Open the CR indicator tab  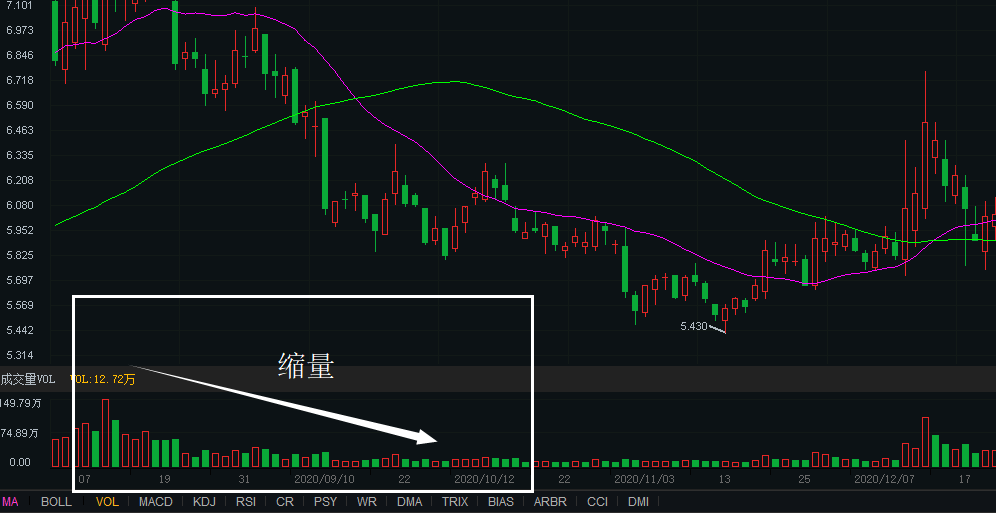click(x=285, y=502)
